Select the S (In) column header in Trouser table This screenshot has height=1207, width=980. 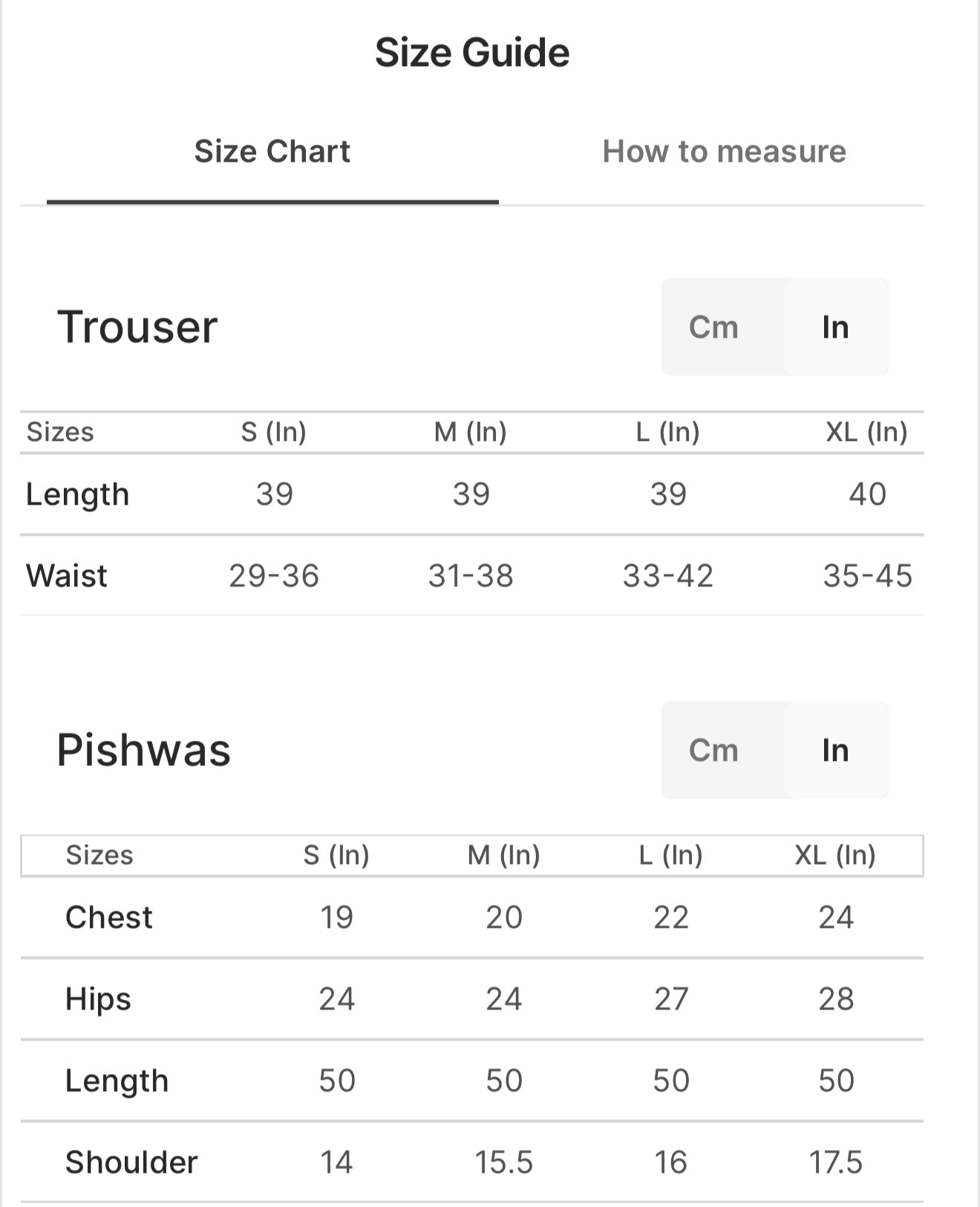click(x=273, y=431)
